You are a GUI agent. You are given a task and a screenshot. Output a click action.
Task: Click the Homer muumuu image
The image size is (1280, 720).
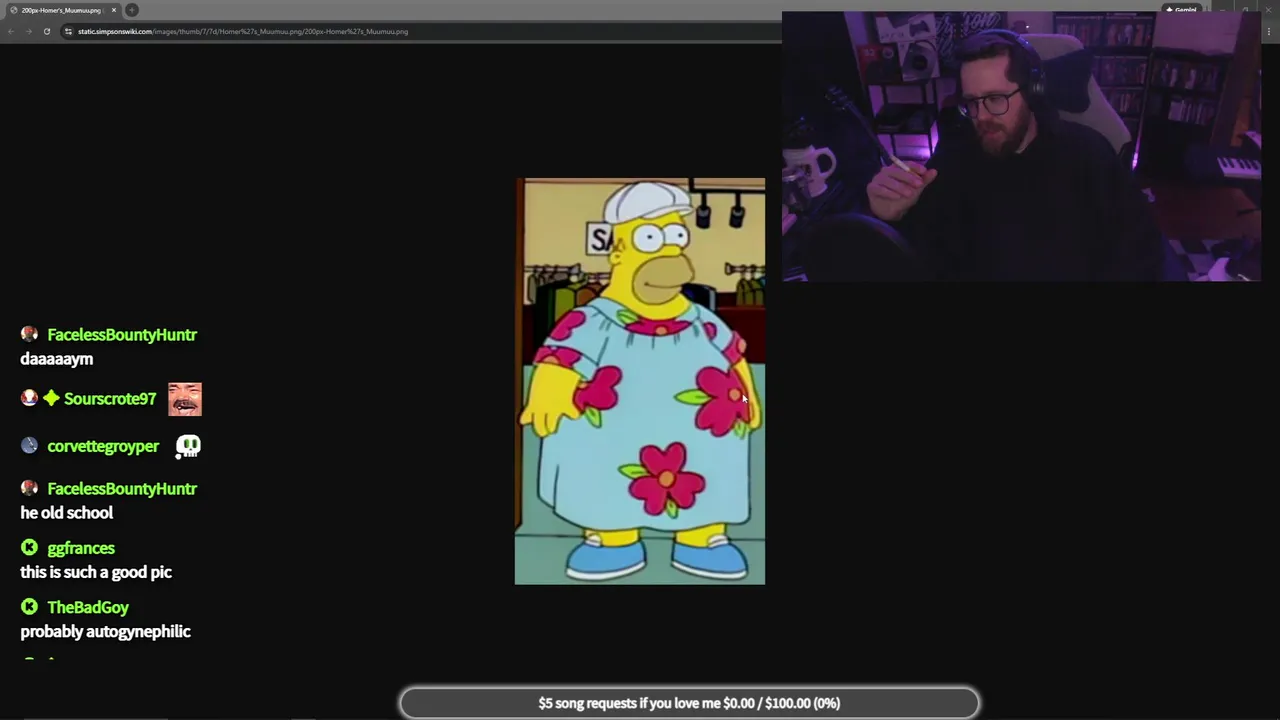(640, 381)
